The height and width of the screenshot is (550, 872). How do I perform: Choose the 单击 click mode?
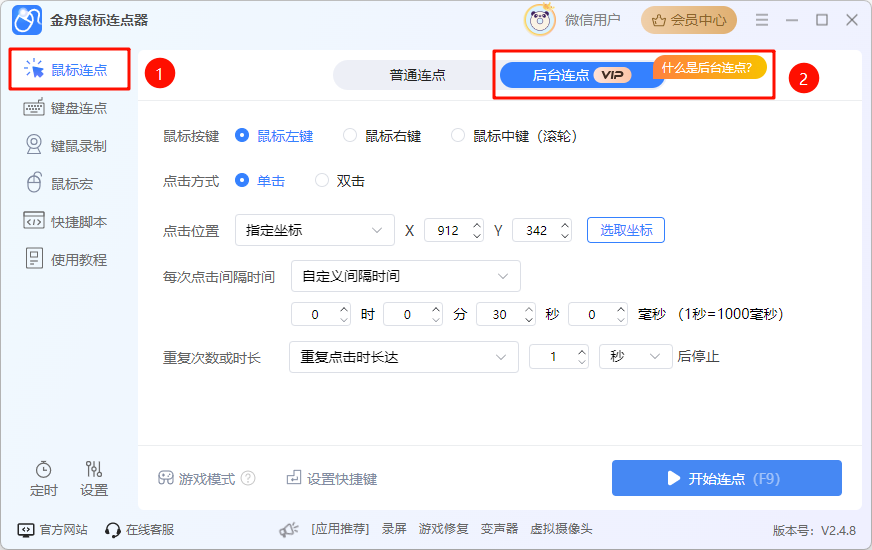click(242, 180)
